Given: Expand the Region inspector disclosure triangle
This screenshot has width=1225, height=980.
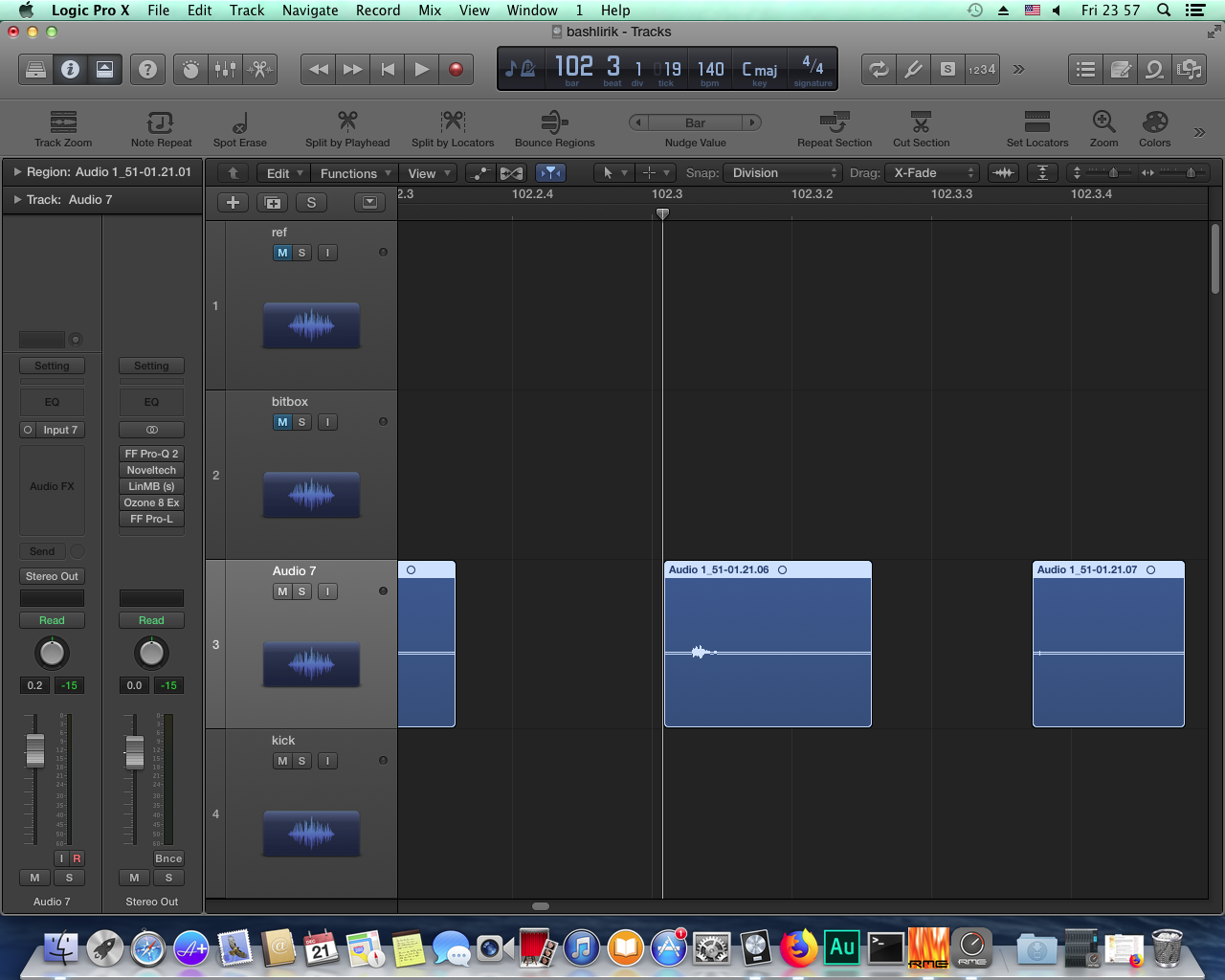Looking at the screenshot, I should click(x=17, y=172).
